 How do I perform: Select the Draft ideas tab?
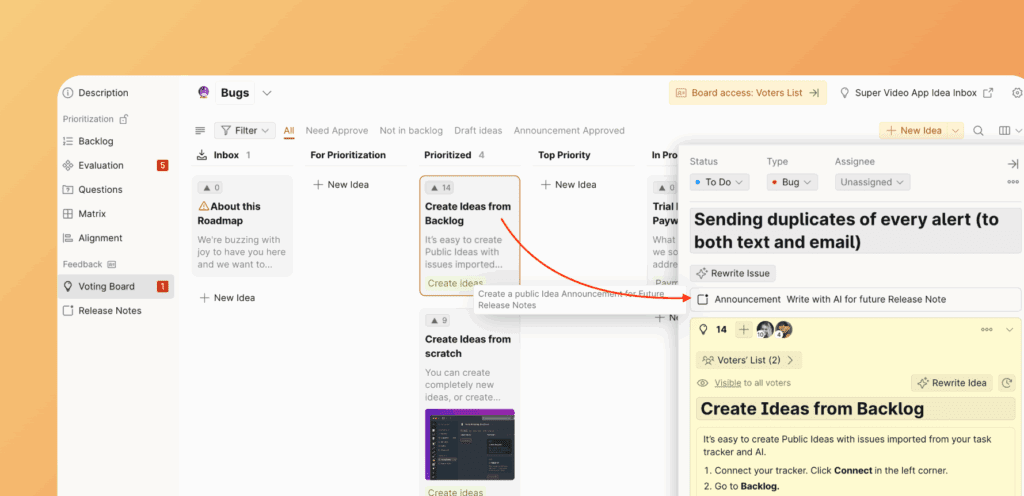click(478, 131)
